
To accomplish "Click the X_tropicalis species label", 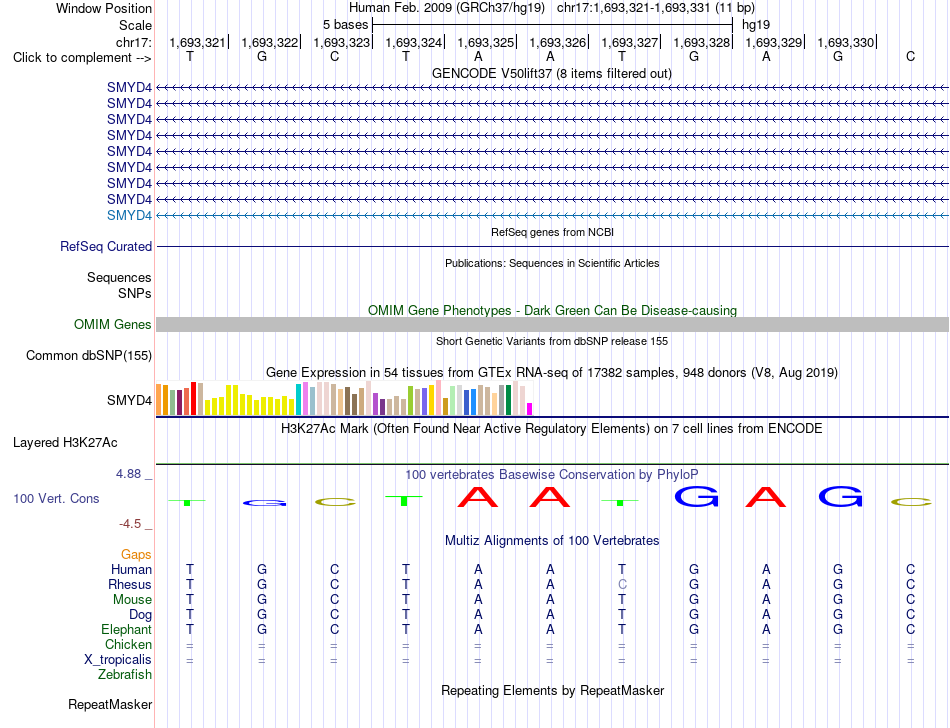I will [118, 660].
